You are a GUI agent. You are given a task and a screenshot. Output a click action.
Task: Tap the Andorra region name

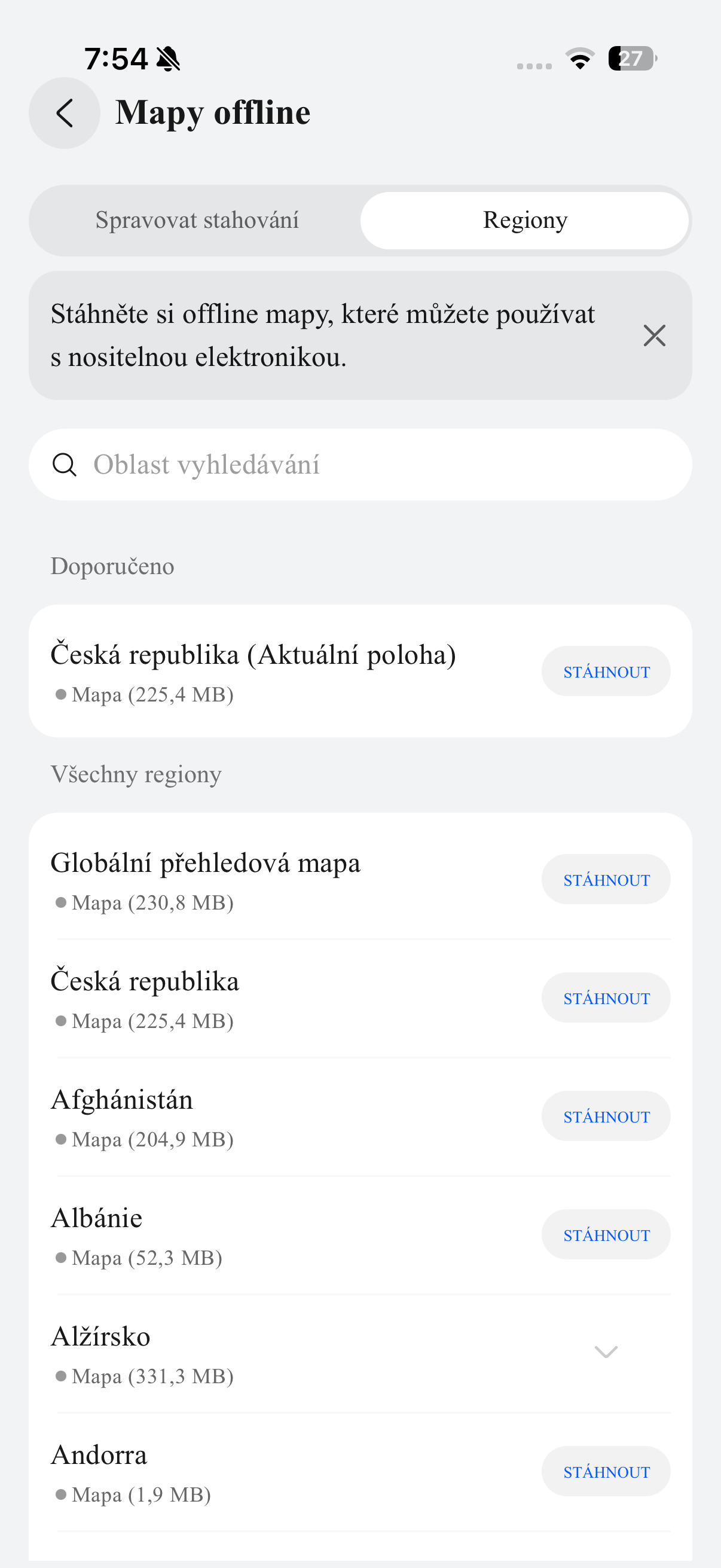tap(99, 1456)
